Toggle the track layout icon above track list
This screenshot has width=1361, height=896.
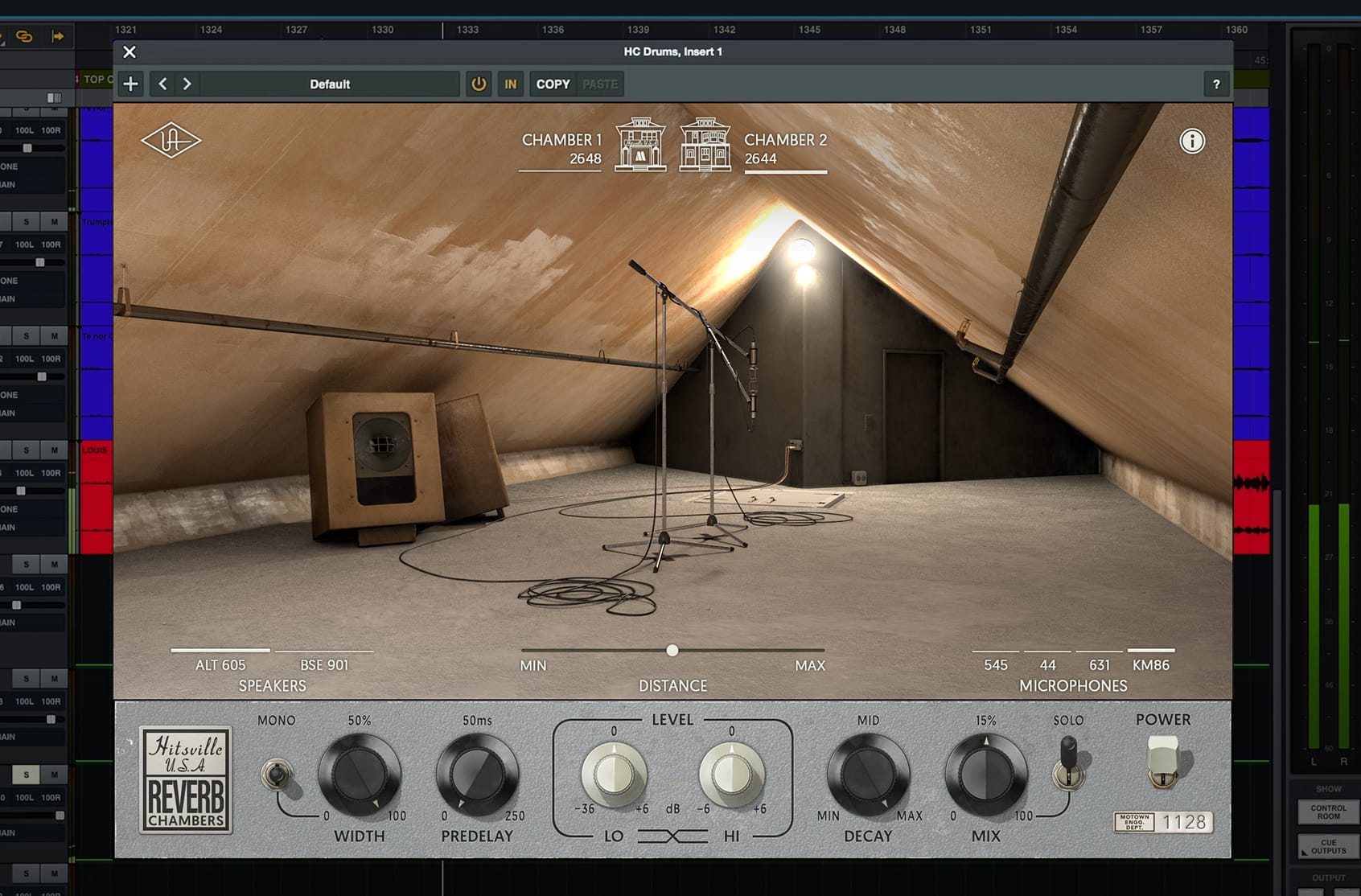[x=54, y=97]
